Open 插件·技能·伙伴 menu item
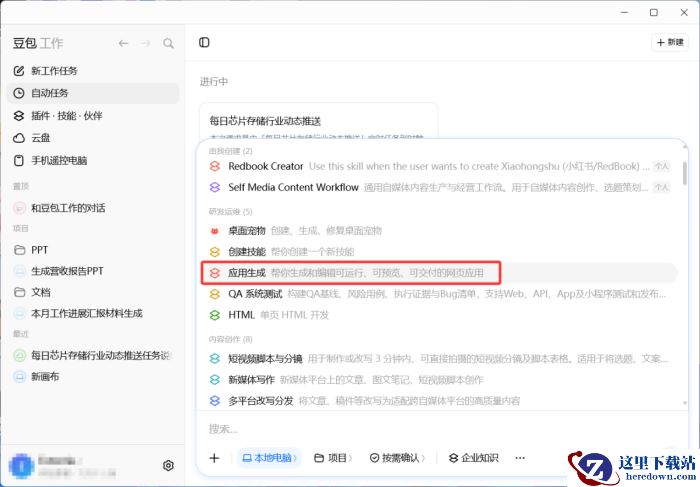Screen dimensions: 700x487 coord(93,116)
